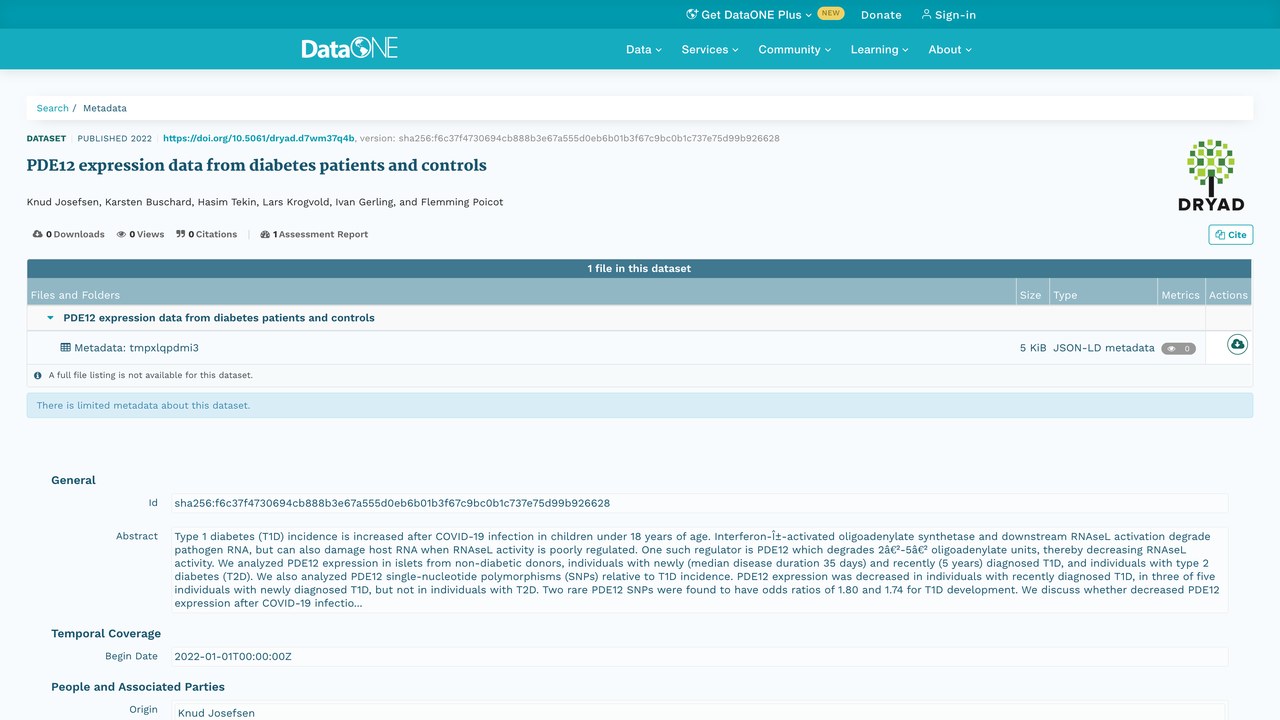This screenshot has height=720, width=1280.
Task: Click the table icon beside Metadata: tmpxlqpdmi3
Action: point(65,348)
